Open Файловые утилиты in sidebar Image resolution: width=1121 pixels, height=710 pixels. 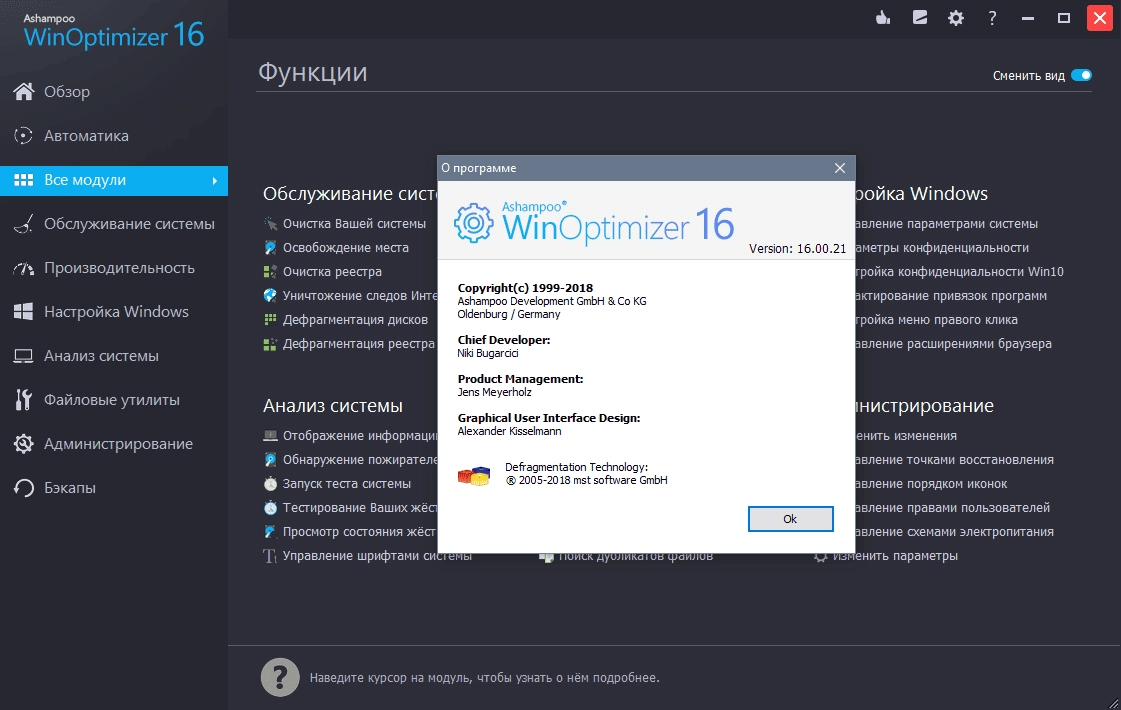point(114,400)
